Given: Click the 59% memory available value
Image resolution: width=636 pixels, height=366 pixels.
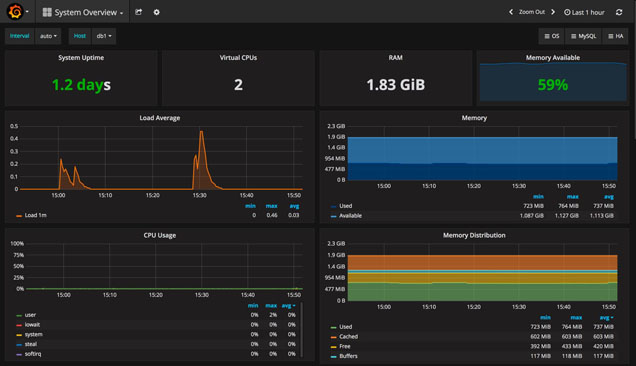Looking at the screenshot, I should pos(553,85).
